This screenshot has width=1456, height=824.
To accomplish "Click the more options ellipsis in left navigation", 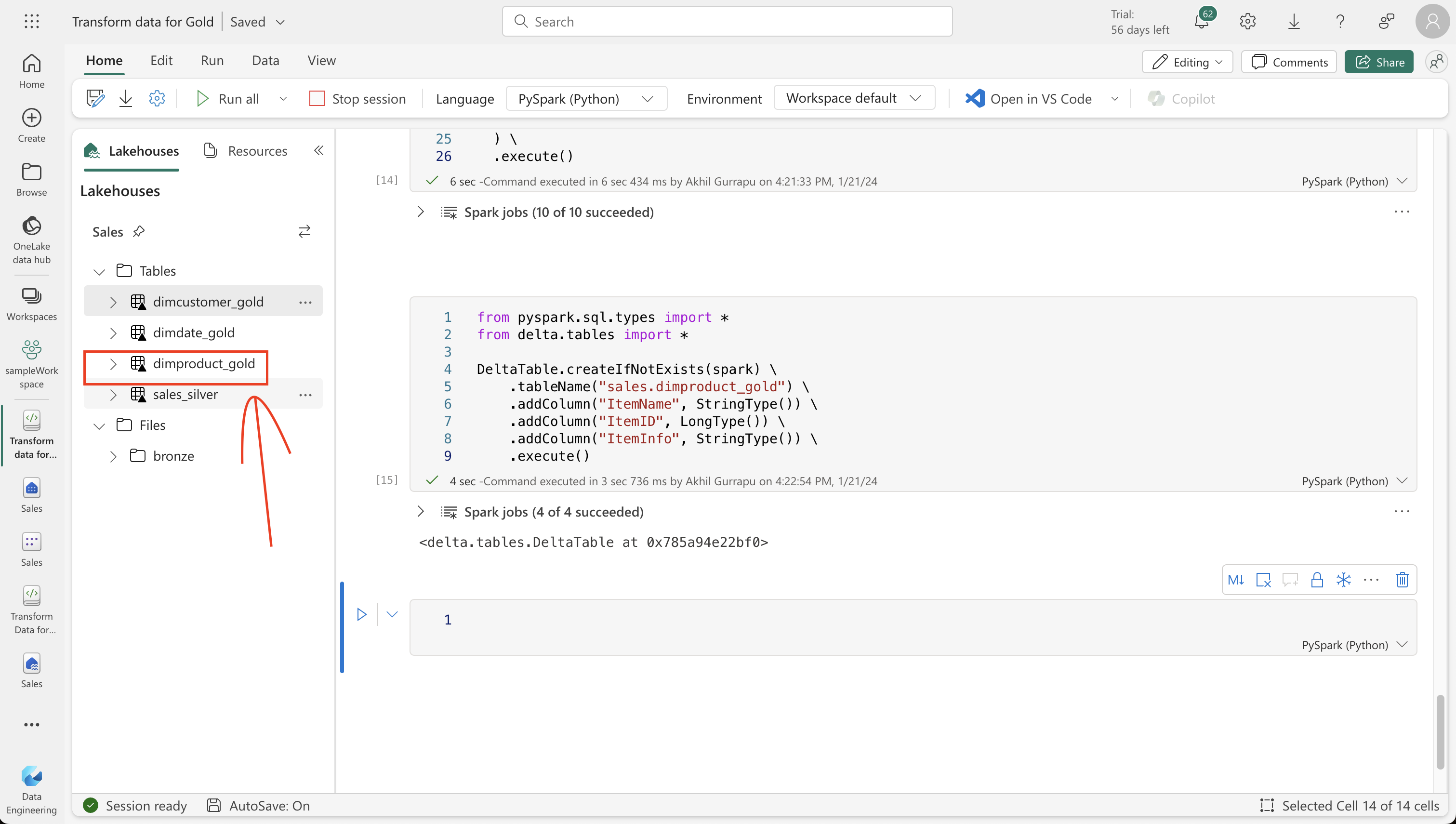I will click(32, 724).
